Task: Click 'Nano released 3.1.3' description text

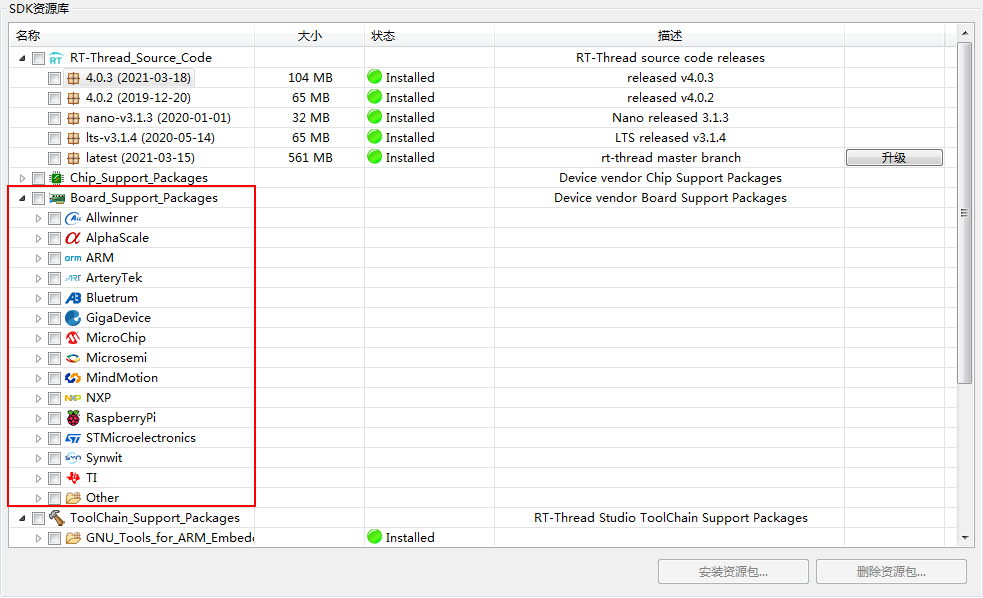Action: coord(670,118)
